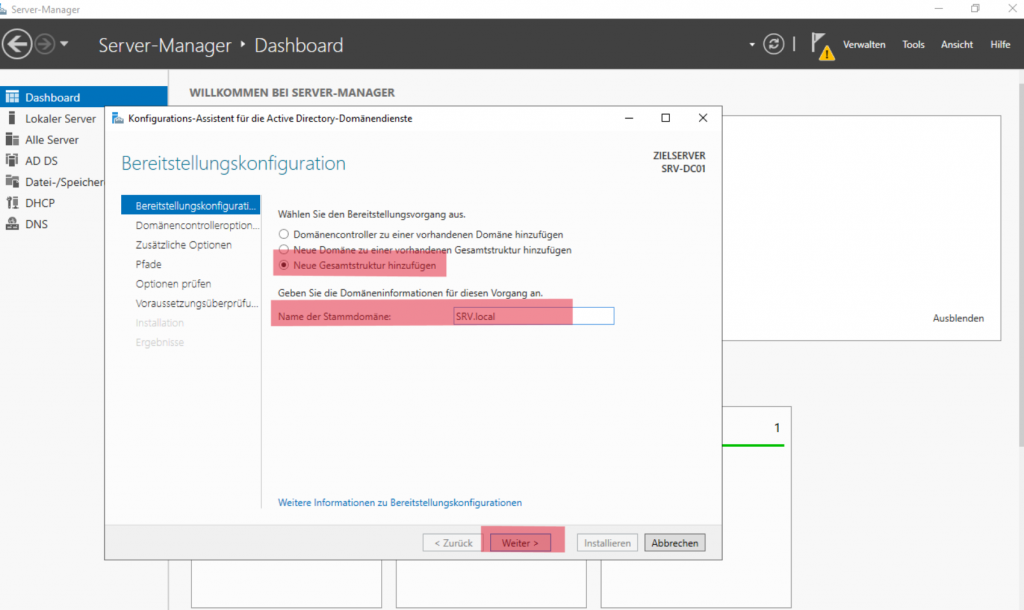Click the 'Name der Stammdomäne' input field
Image resolution: width=1024 pixels, height=610 pixels.
coord(530,317)
